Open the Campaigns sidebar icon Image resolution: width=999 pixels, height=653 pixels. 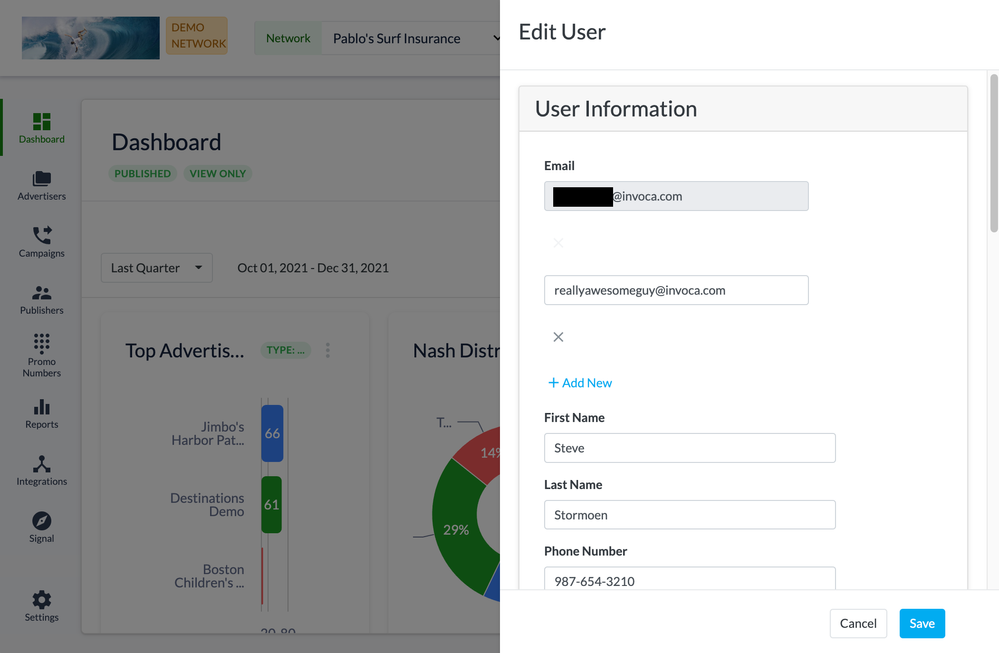[41, 236]
